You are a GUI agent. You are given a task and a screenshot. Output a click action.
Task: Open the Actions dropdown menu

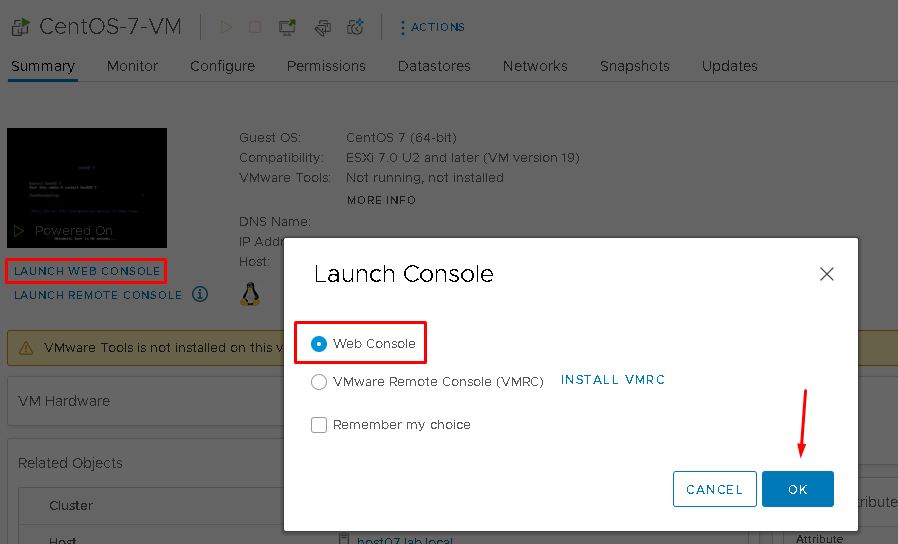(432, 27)
